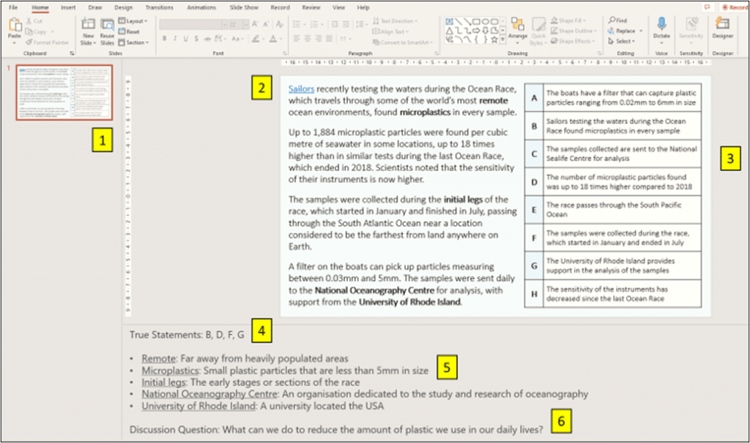Open the Section dropdown
Screen dimensions: 750x443
[x=133, y=42]
